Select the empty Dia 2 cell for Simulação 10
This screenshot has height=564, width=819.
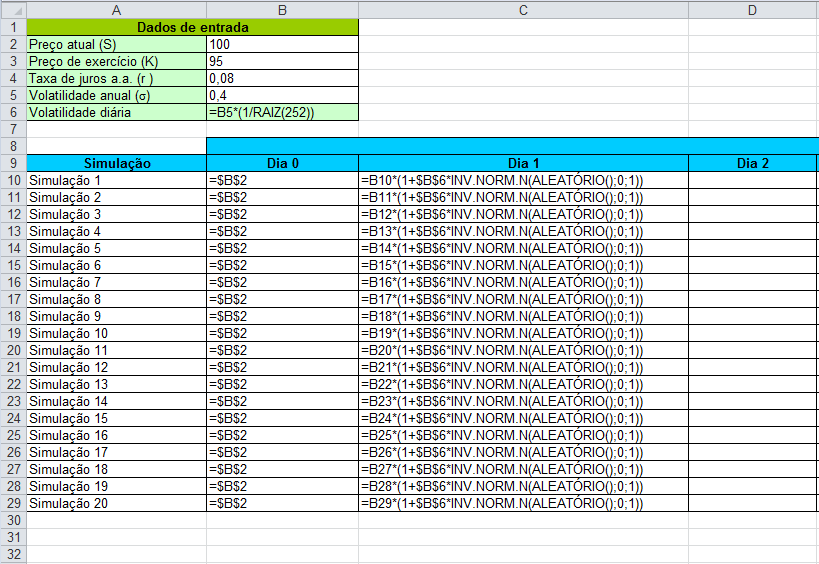752,333
